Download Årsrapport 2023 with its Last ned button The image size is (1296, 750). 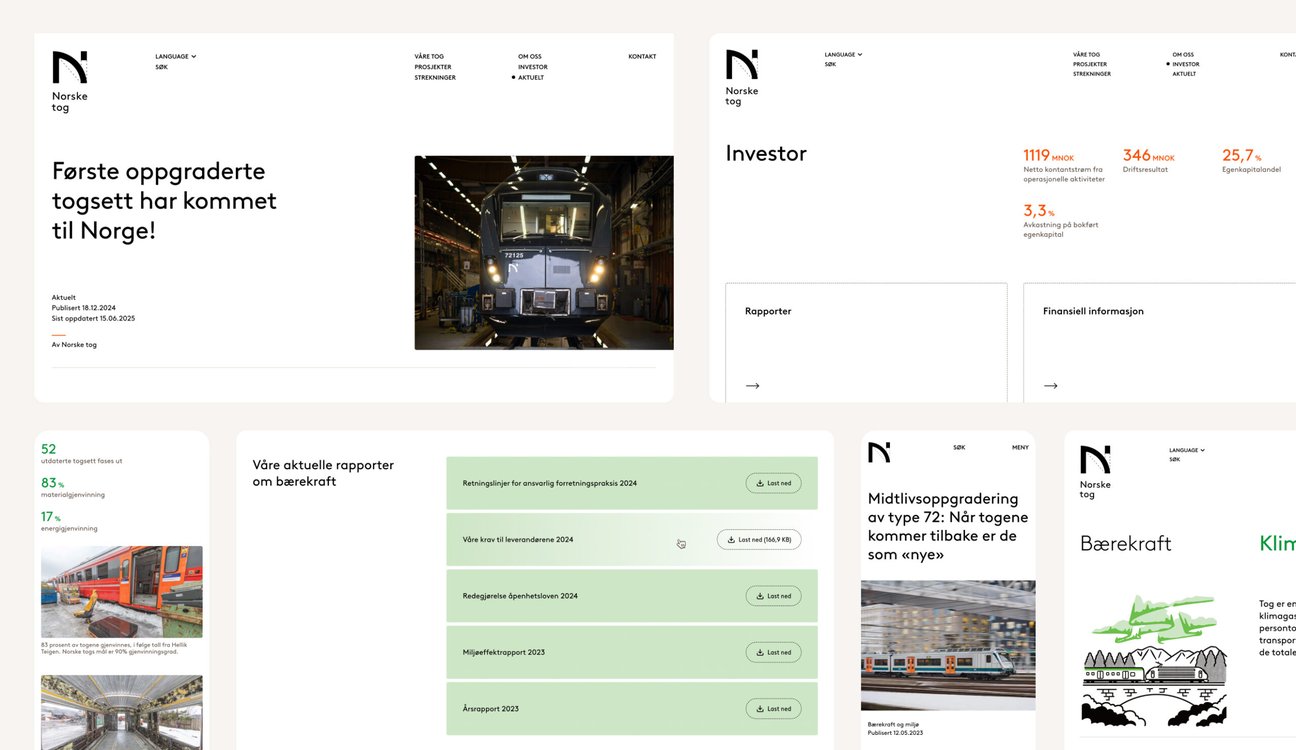coord(773,709)
